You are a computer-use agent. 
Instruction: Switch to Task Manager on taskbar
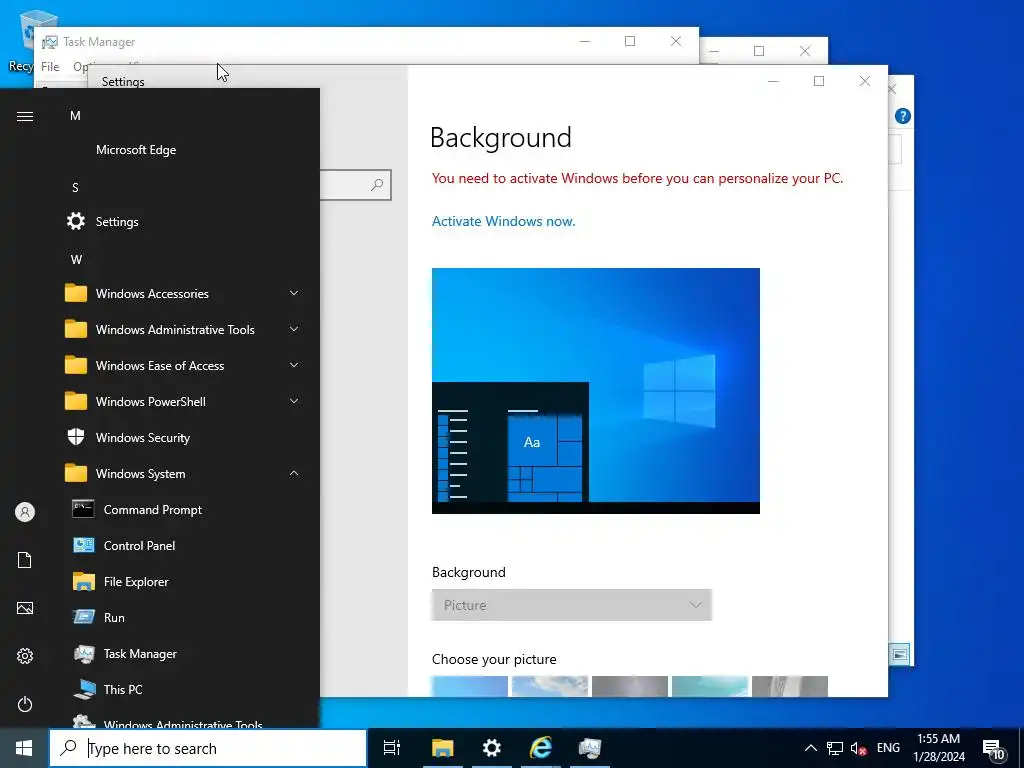(x=590, y=748)
